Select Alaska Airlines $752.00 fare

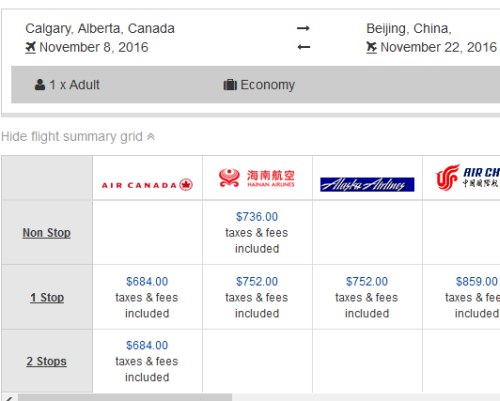tap(367, 281)
